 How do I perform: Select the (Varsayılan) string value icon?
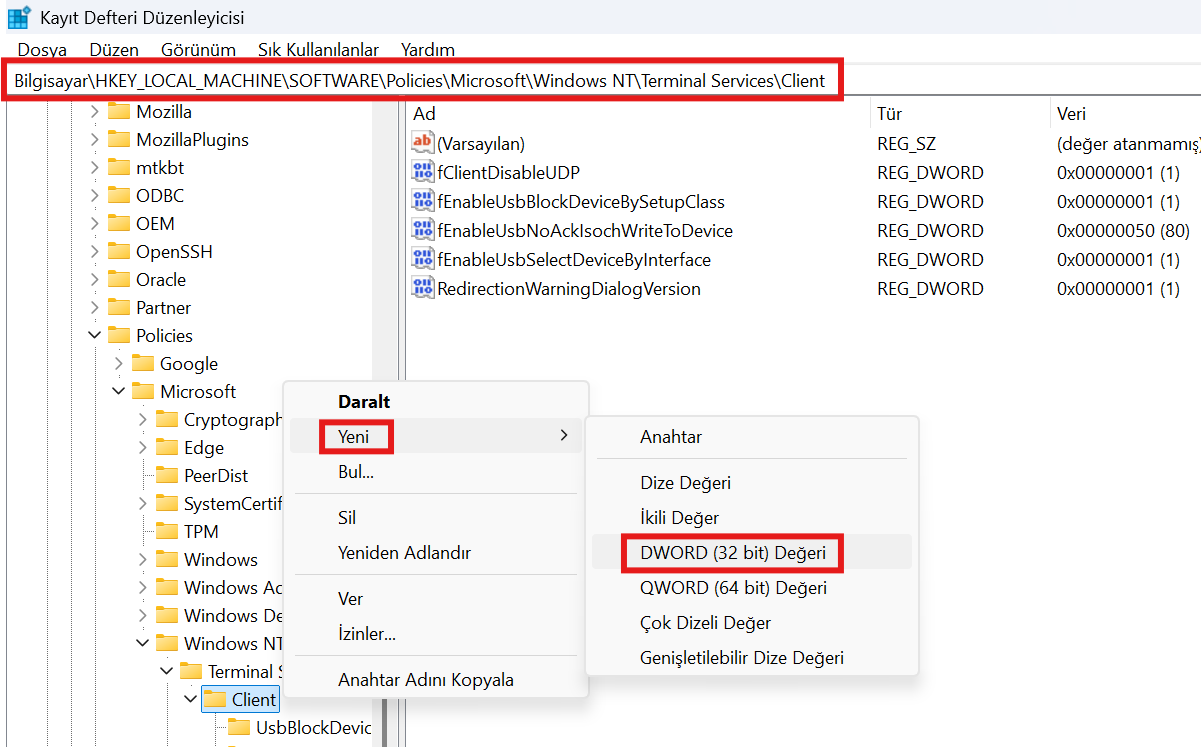(x=423, y=144)
